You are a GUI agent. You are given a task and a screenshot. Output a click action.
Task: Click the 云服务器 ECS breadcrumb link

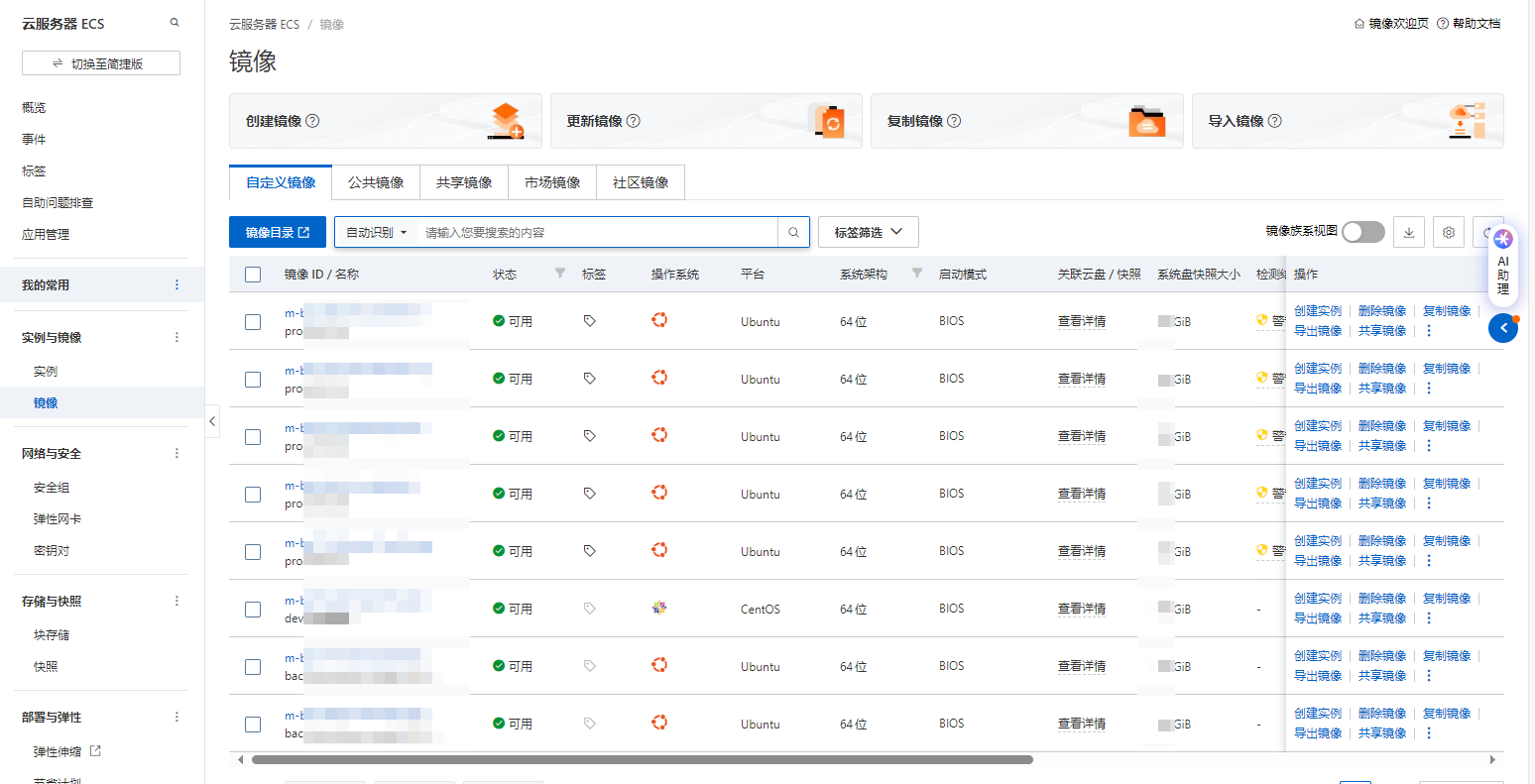pyautogui.click(x=264, y=24)
